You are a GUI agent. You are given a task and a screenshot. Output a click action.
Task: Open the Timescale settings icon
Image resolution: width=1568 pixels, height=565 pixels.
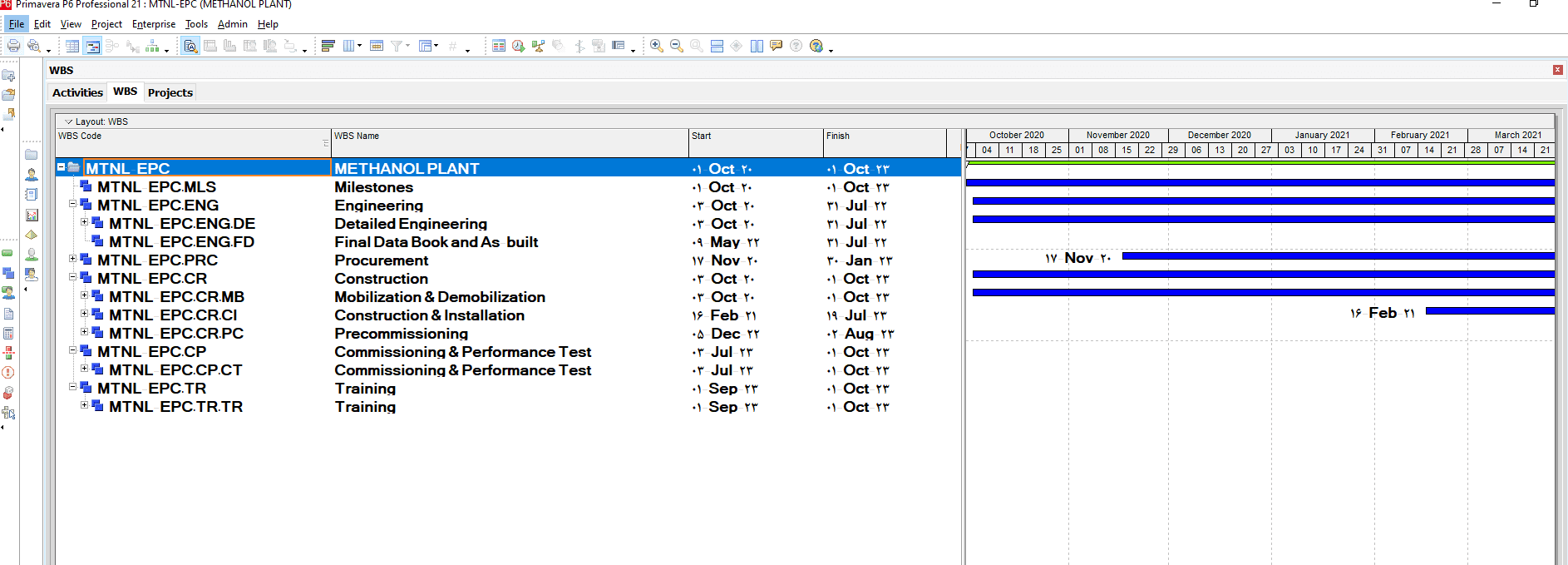[377, 46]
